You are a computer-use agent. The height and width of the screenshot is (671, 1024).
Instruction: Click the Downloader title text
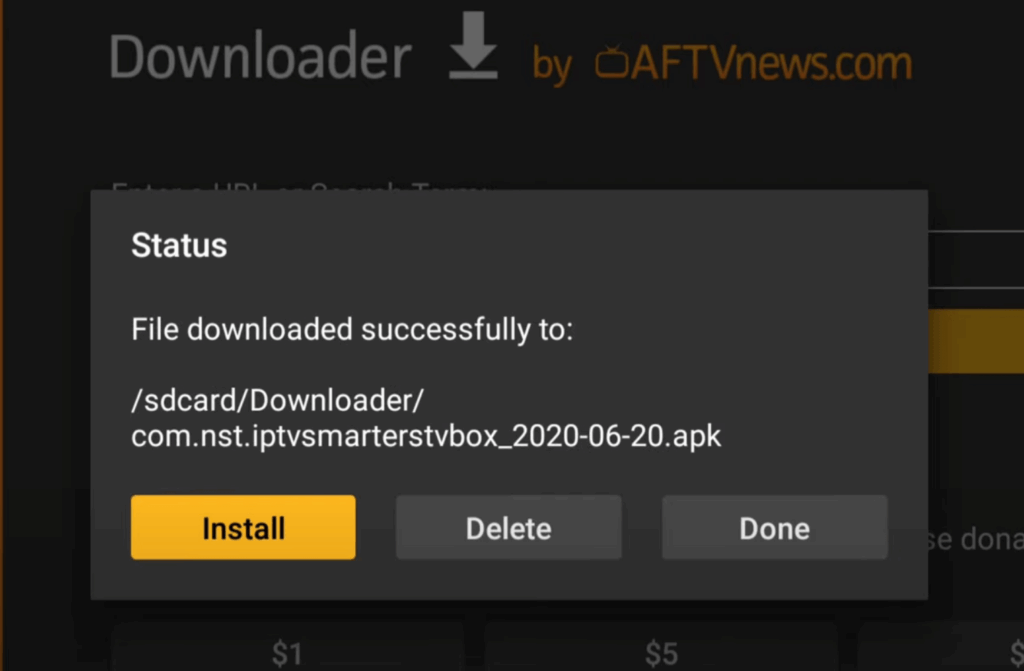(260, 57)
